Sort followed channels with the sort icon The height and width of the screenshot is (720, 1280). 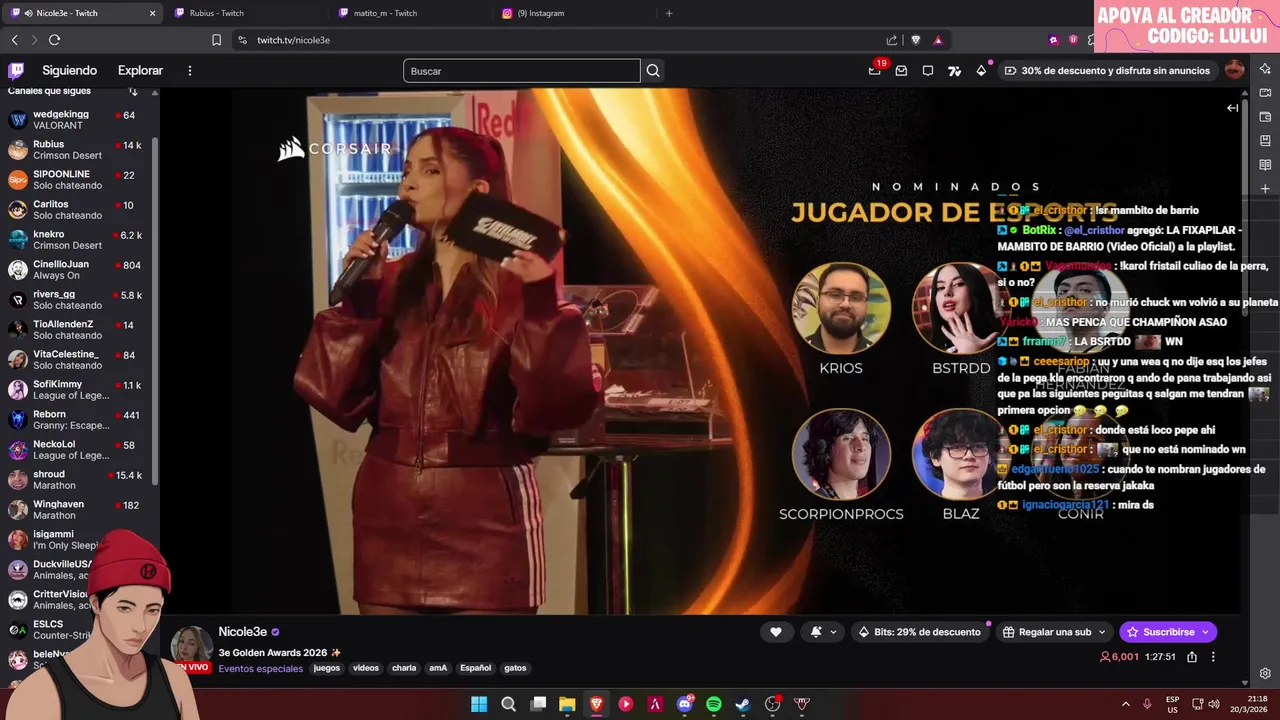pos(133,91)
